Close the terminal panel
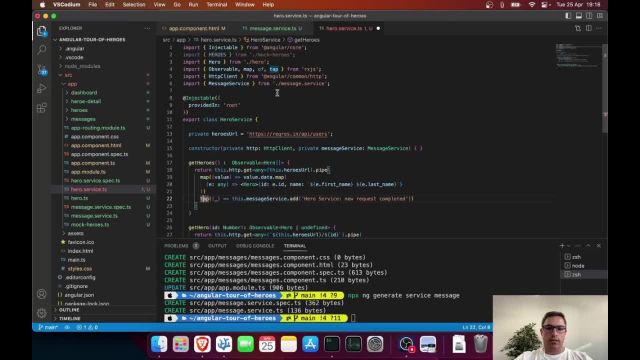Viewport: 640px width, 360px height. click(599, 246)
